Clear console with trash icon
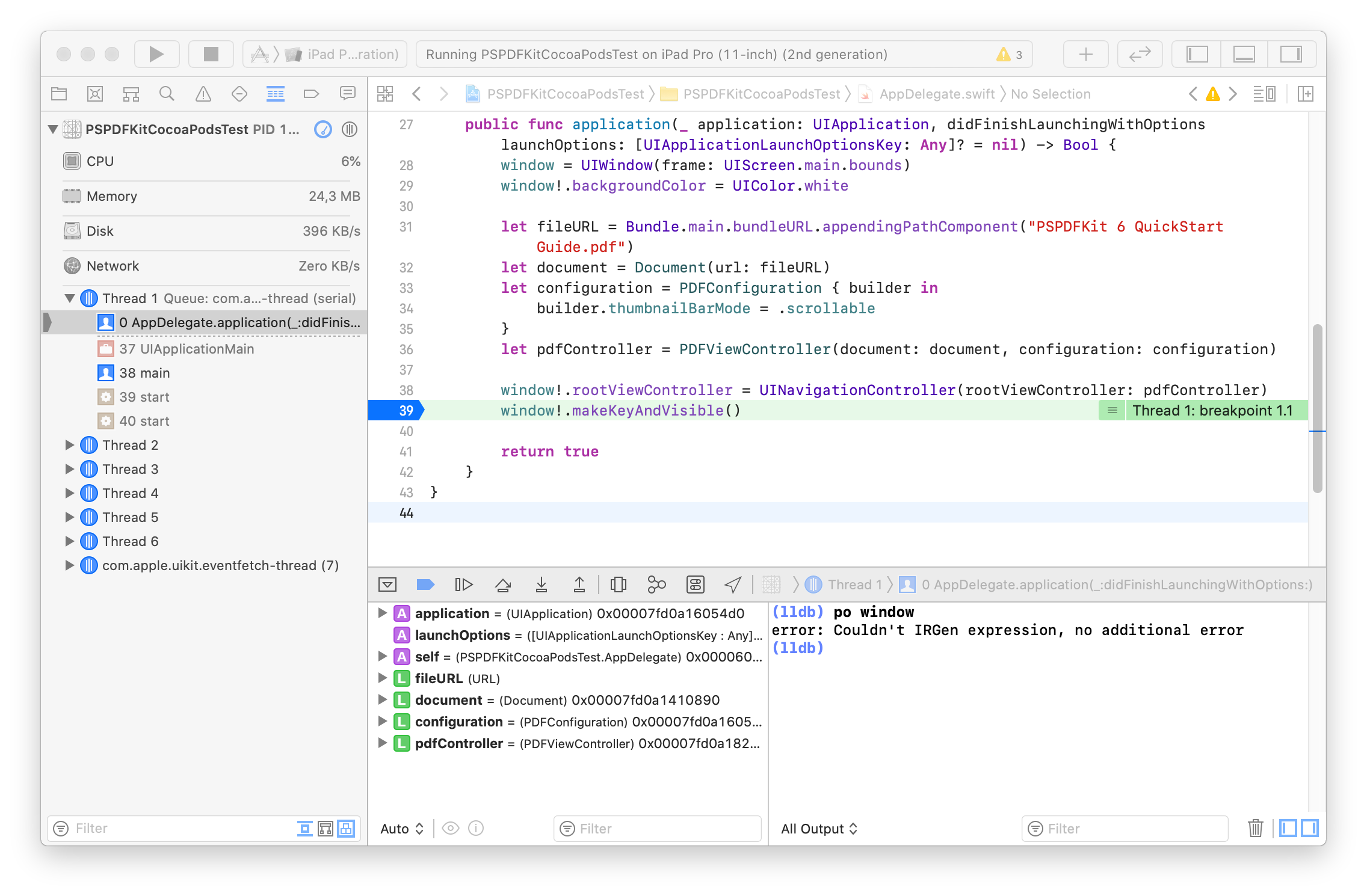The width and height of the screenshot is (1367, 896). pos(1255,828)
